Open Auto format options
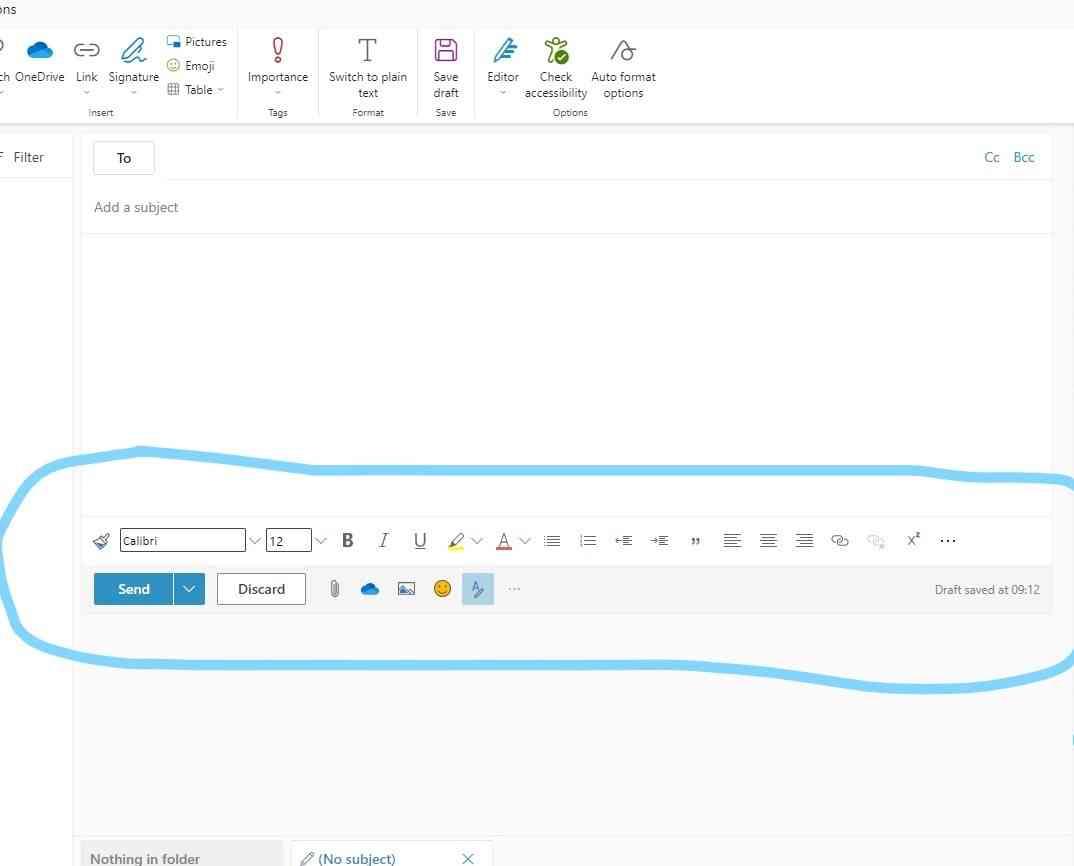 tap(623, 68)
